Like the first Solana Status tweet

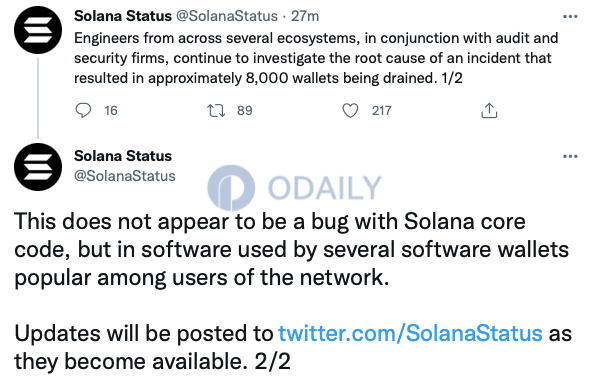coord(350,111)
